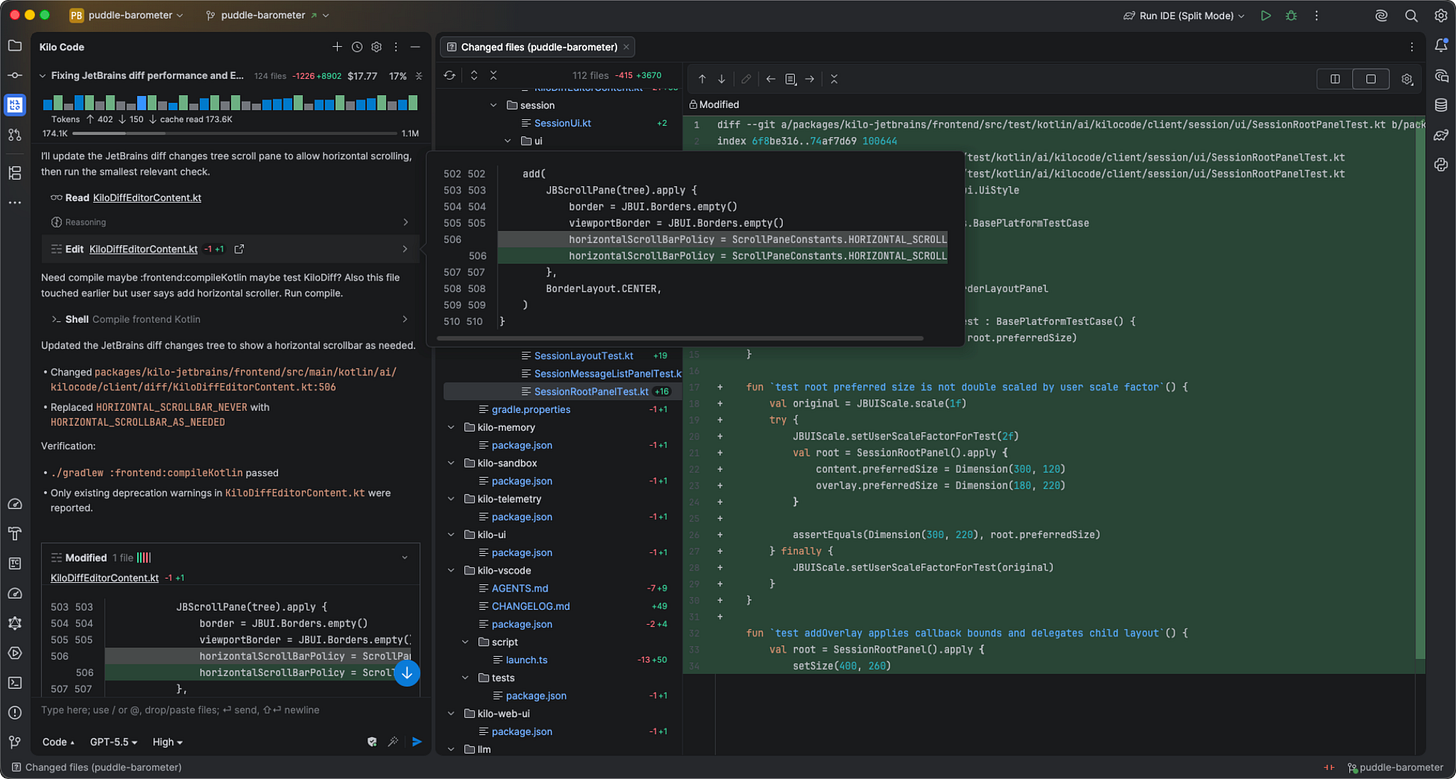Collapse the Fixing JetBrains diff session header
Image resolution: width=1456 pixels, height=779 pixels.
[43, 75]
